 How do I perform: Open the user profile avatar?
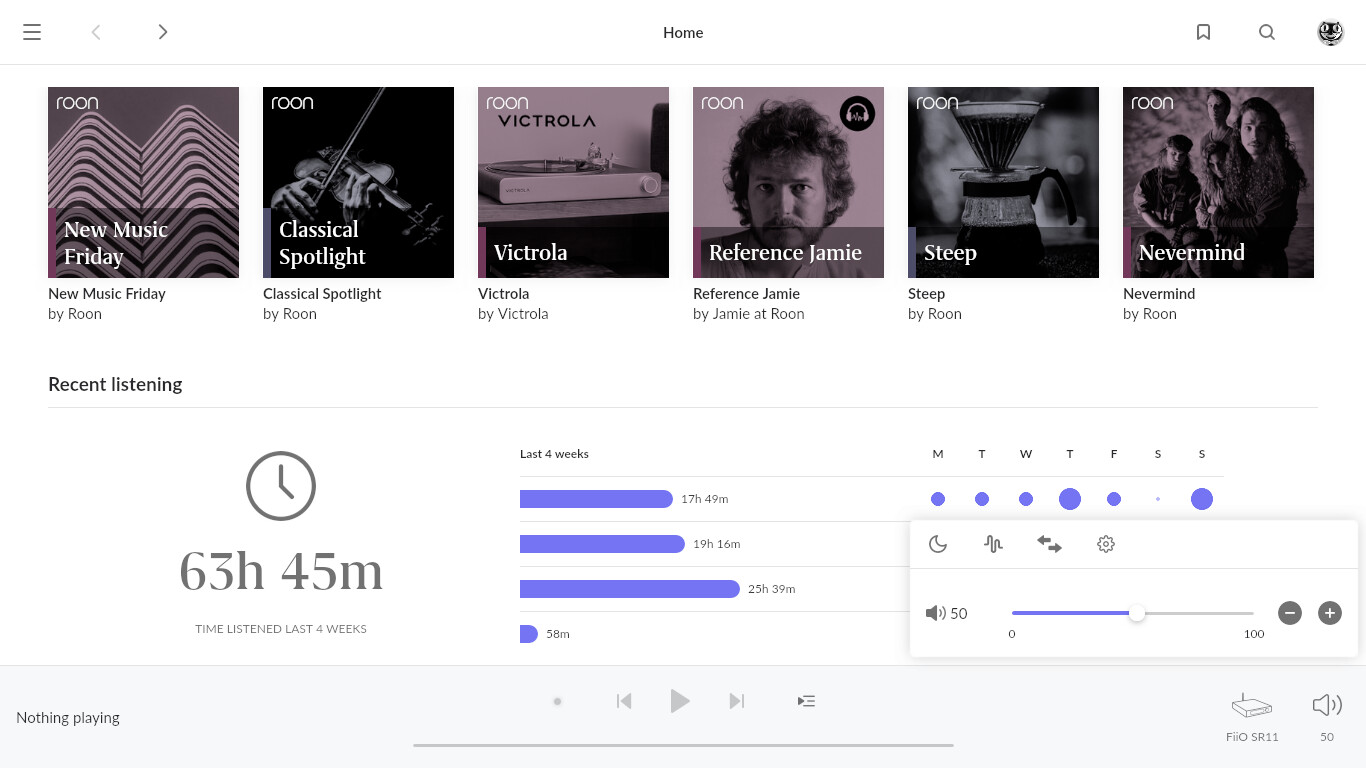[x=1330, y=32]
